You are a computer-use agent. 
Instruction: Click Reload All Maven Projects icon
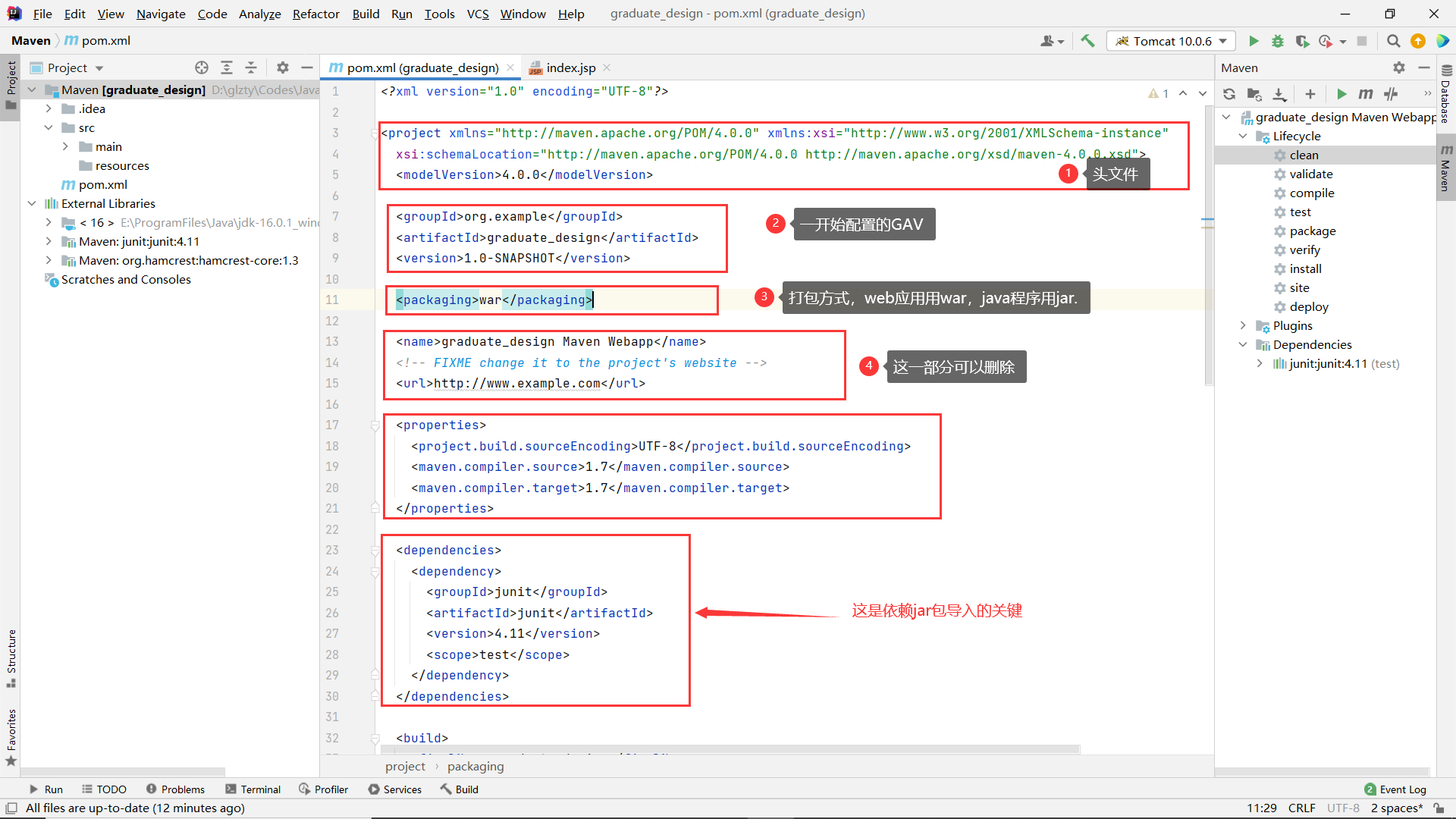click(x=1229, y=94)
